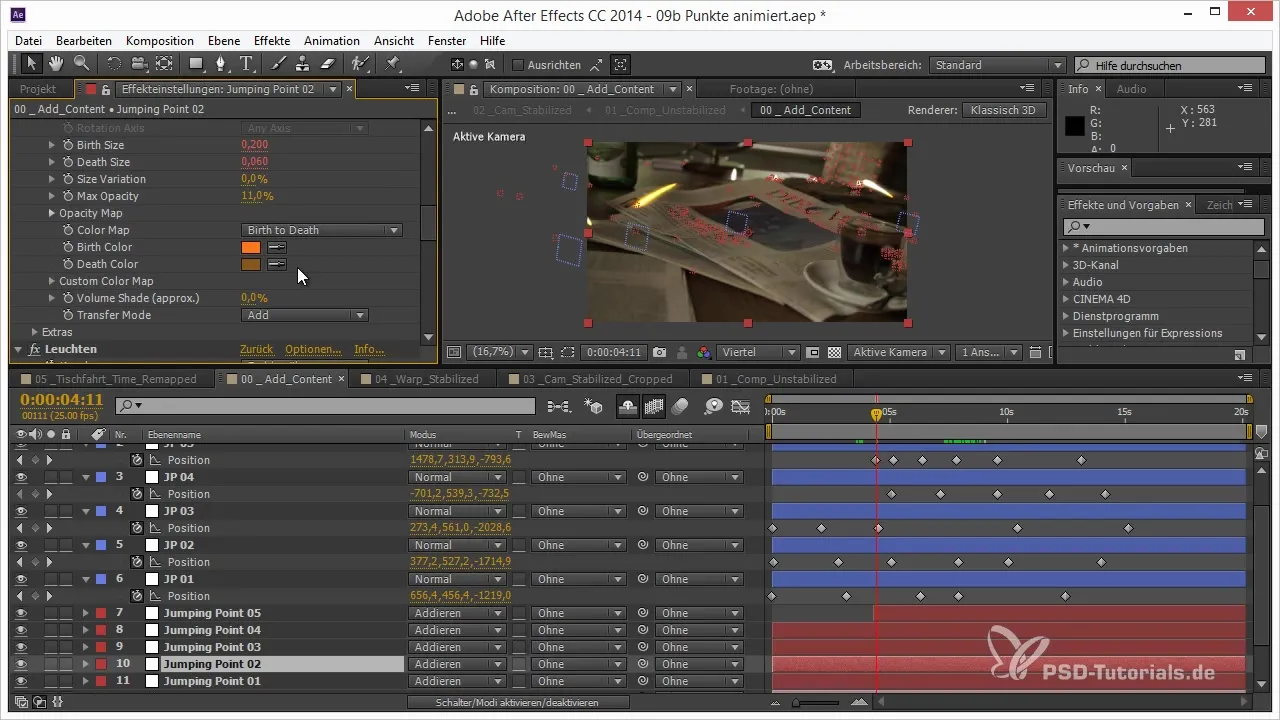Click the show channel RGB icon
Viewport: 1280px width, 720px height.
pyautogui.click(x=704, y=353)
